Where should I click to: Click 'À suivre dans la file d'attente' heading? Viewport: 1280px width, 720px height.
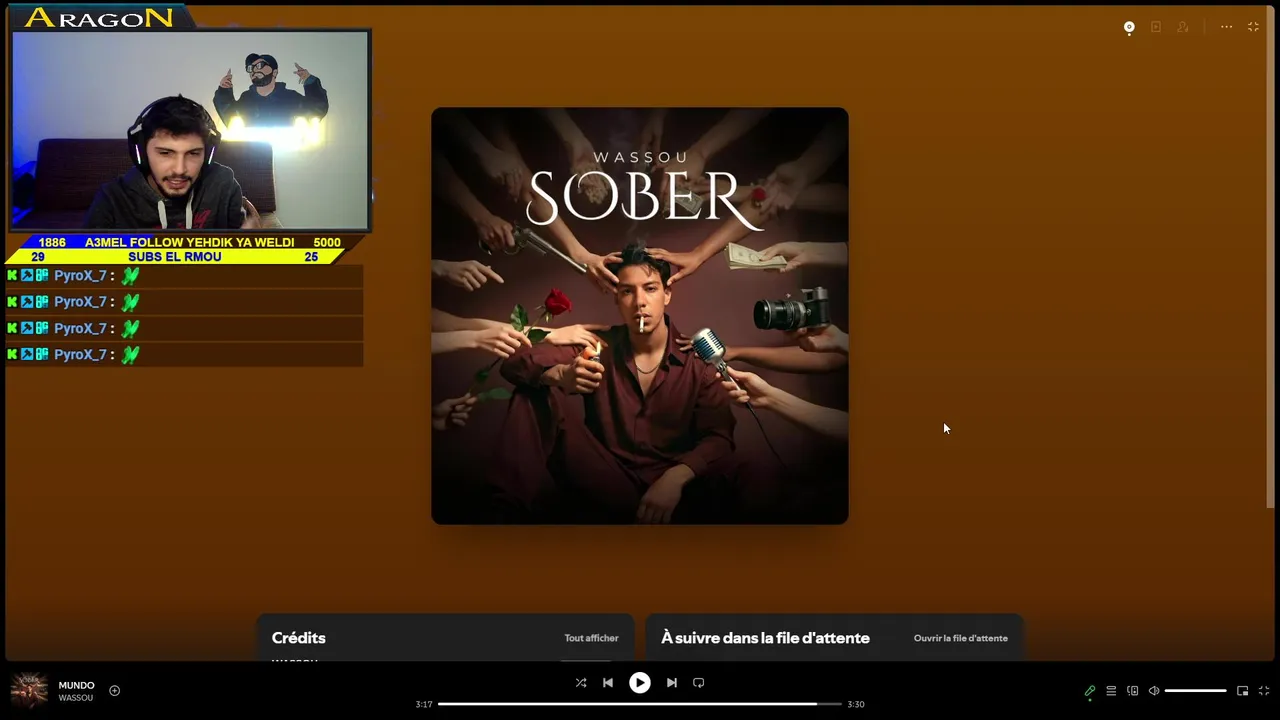765,638
